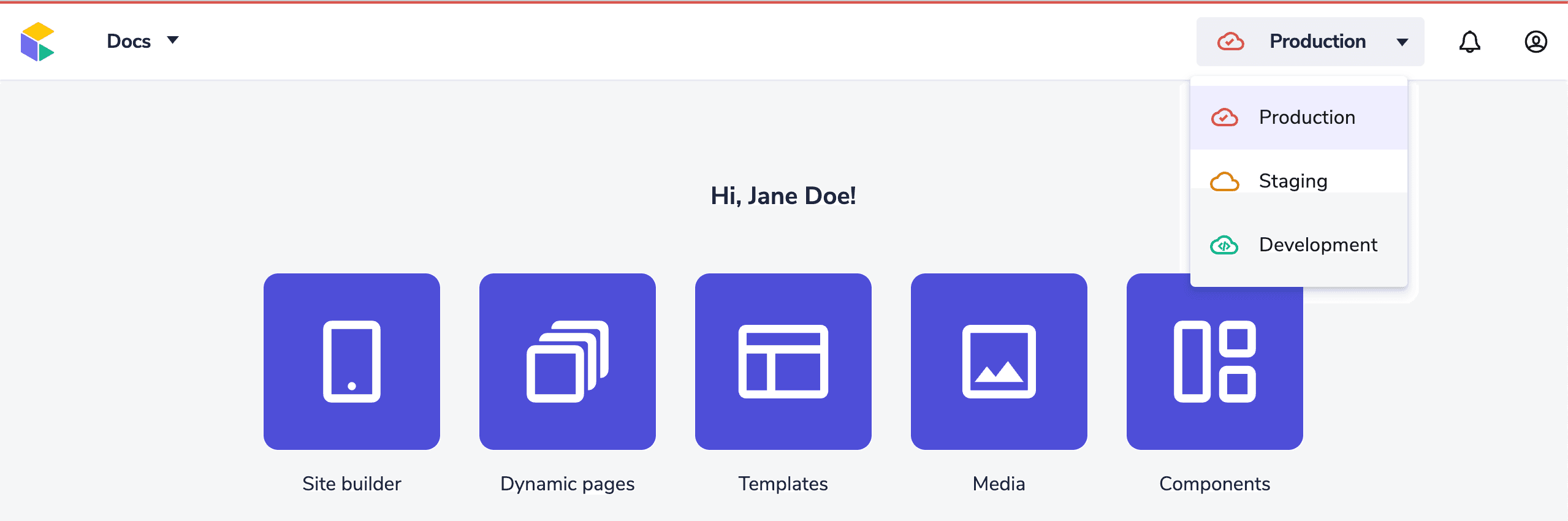
Task: Open the Site builder tile
Action: (x=352, y=362)
